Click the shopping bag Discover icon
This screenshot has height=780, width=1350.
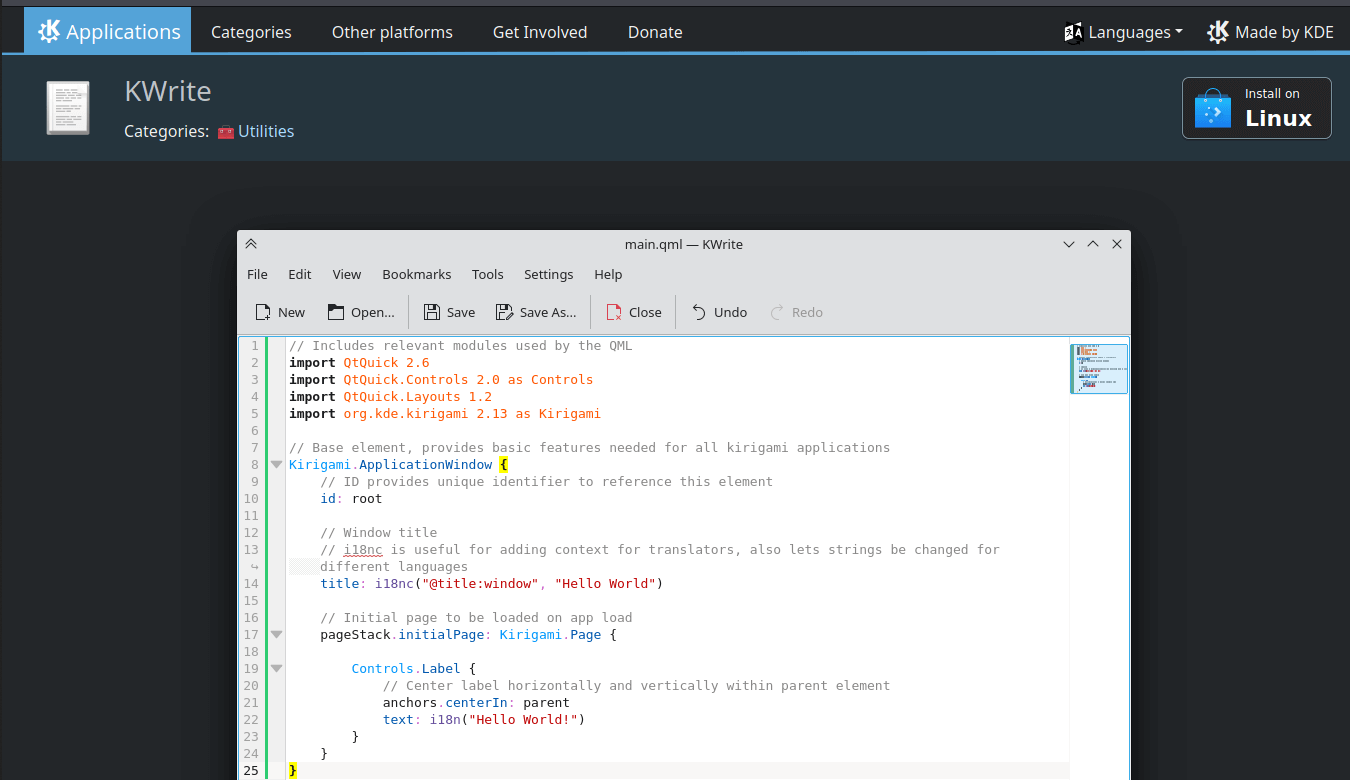click(x=1213, y=108)
